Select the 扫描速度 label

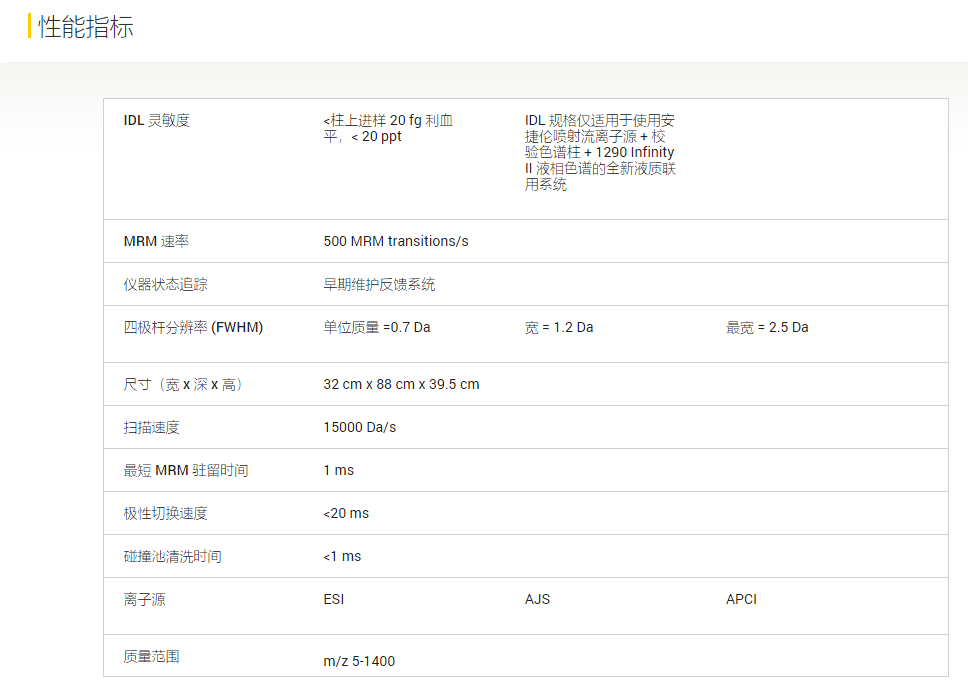tap(151, 427)
